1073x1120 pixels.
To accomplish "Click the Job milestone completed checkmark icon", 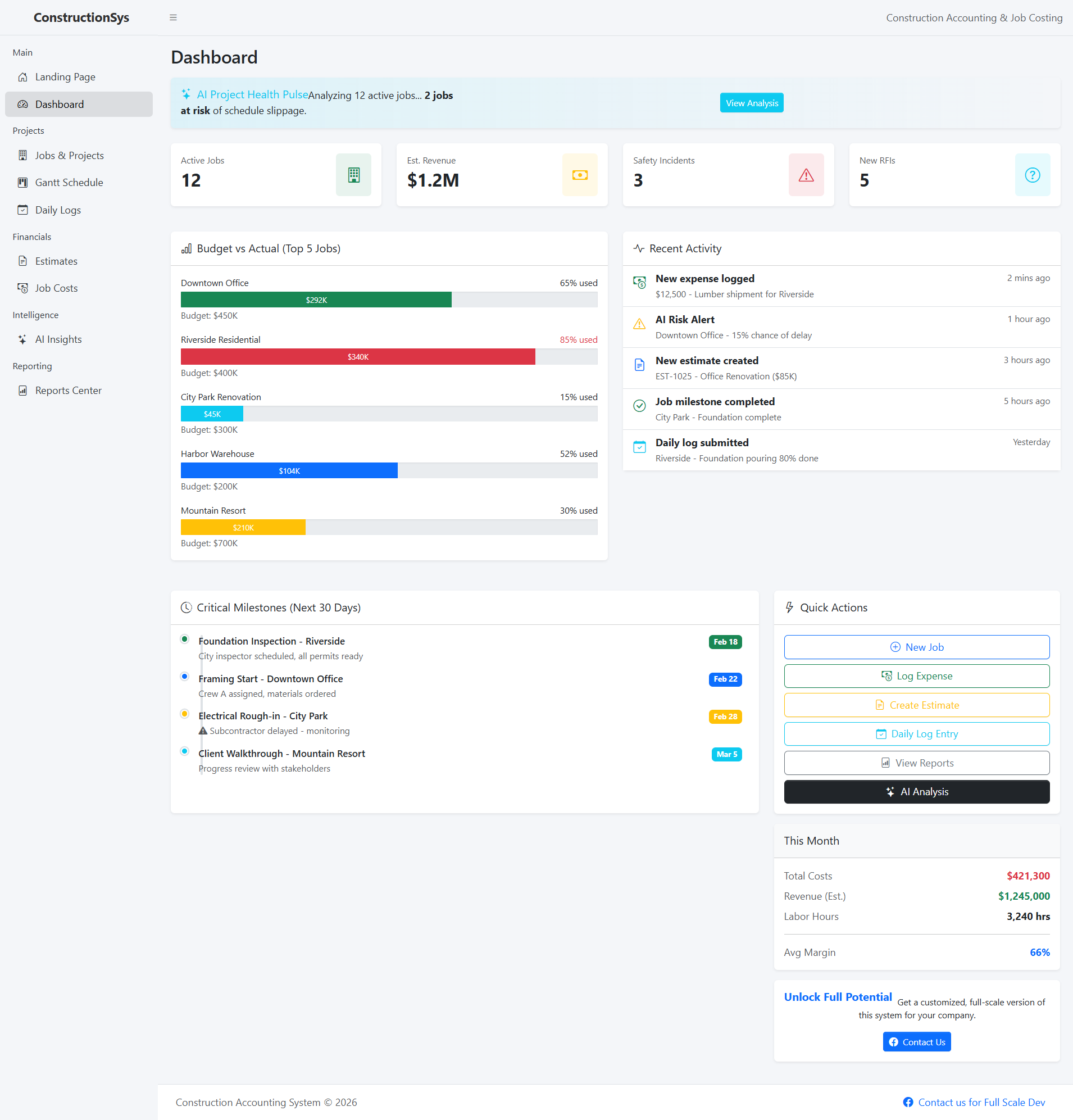I will [x=640, y=406].
